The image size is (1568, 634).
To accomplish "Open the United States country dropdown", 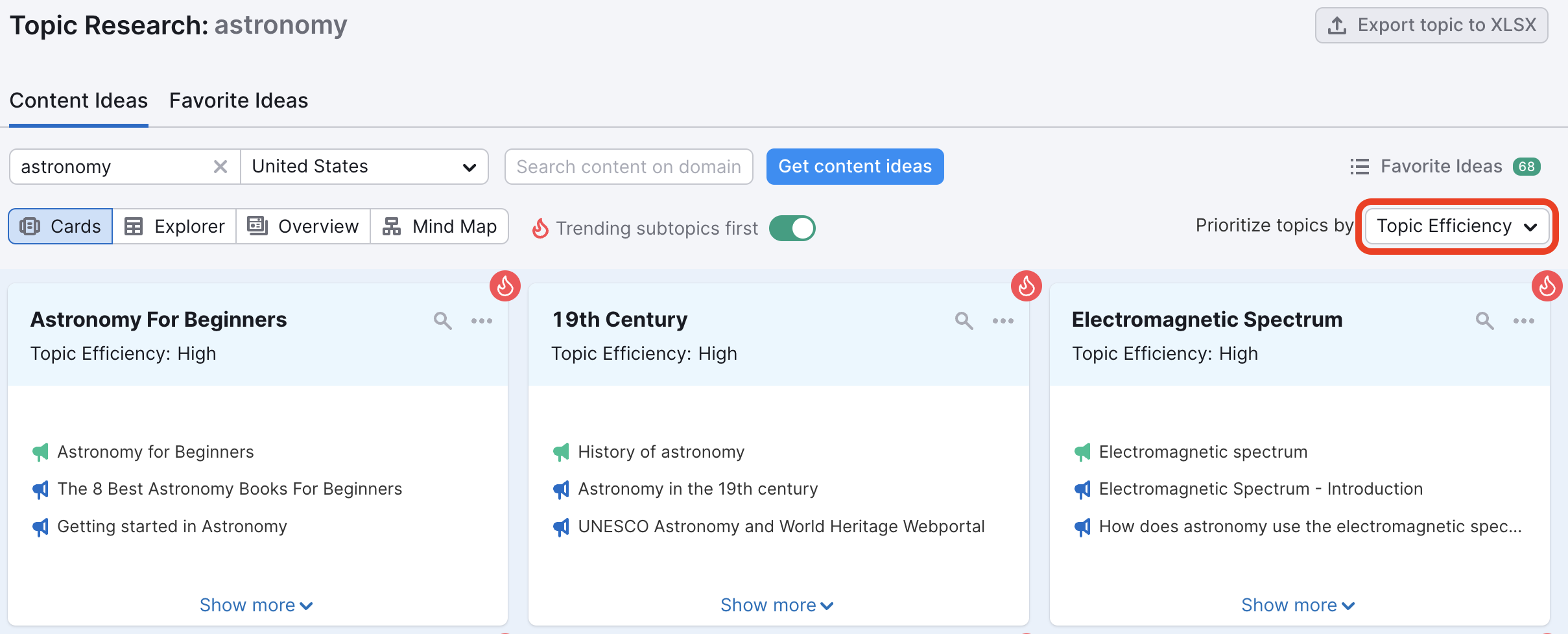I will [x=364, y=167].
